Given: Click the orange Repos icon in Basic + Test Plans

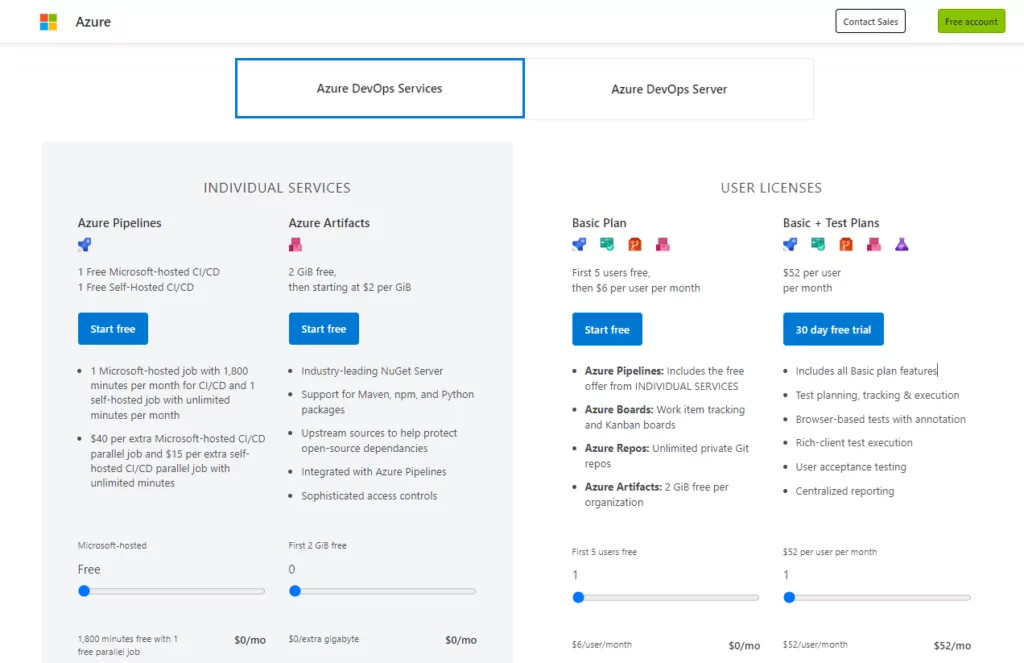Looking at the screenshot, I should coord(846,245).
